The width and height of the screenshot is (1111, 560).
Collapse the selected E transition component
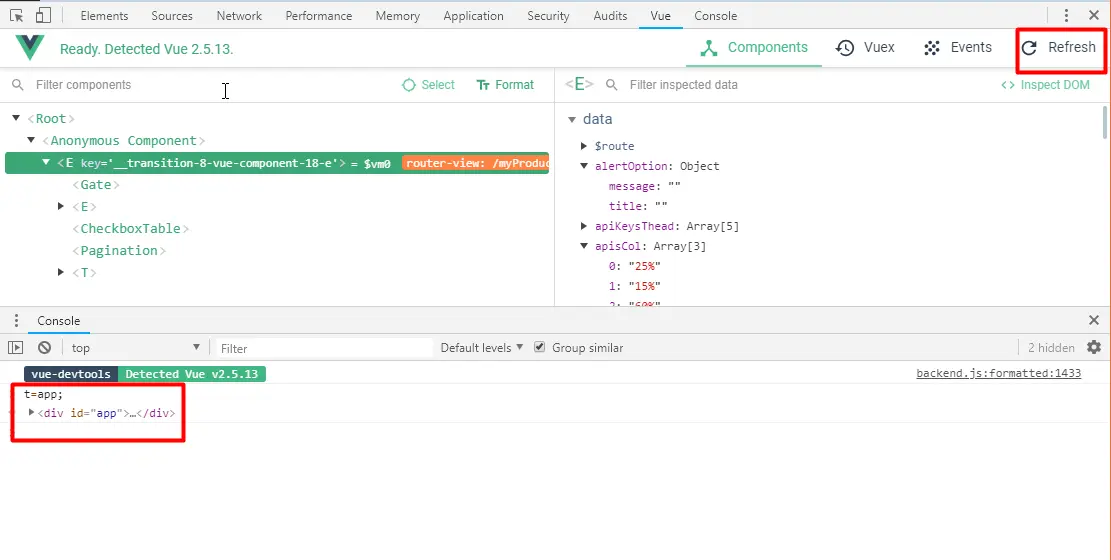(46, 162)
